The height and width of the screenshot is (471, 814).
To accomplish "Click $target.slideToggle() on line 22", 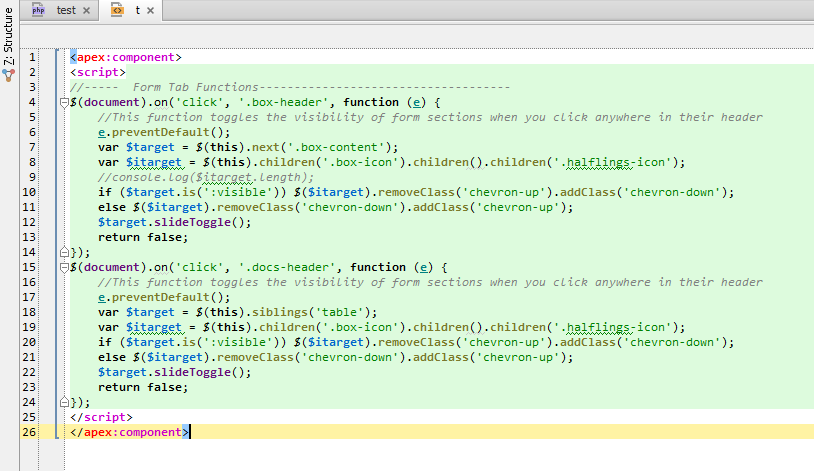I will coord(174,372).
